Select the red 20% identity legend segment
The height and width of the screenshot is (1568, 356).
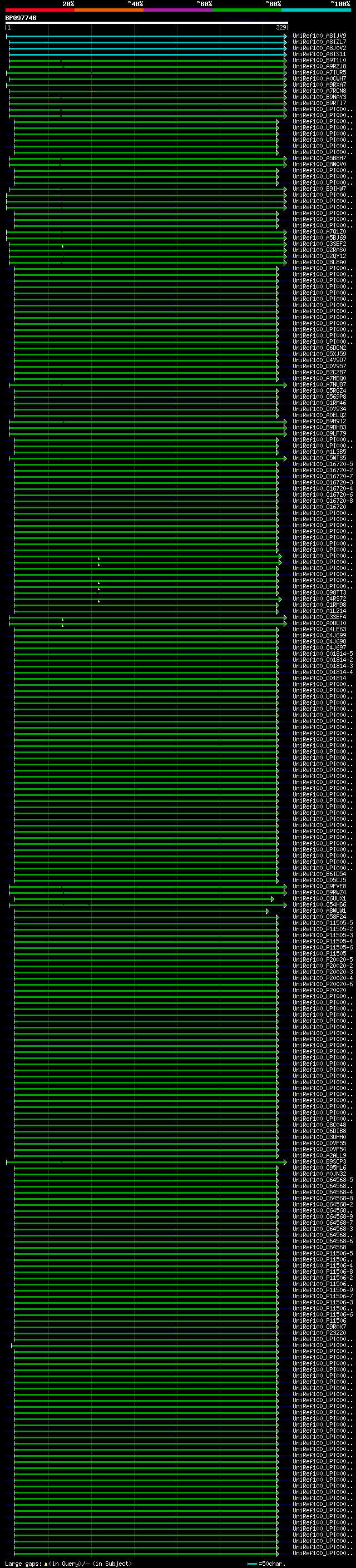[x=39, y=10]
